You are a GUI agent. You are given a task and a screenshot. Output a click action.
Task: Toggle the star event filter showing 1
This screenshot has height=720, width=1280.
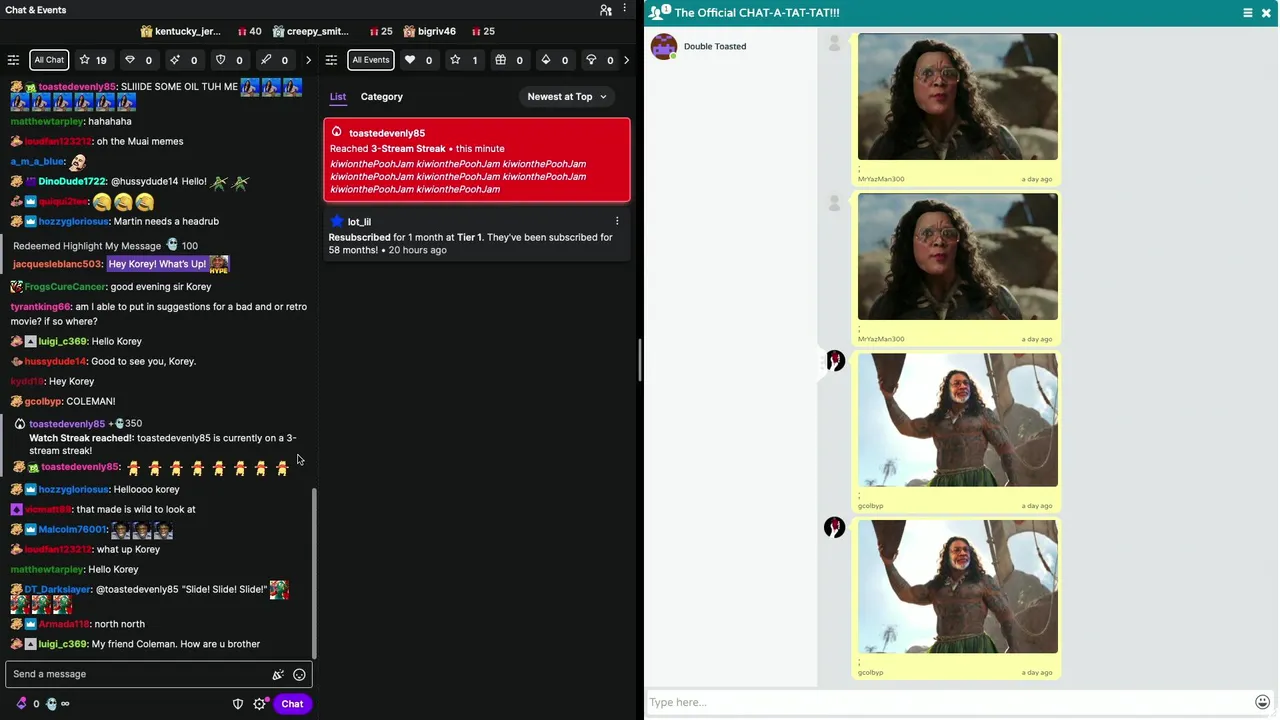[x=464, y=60]
